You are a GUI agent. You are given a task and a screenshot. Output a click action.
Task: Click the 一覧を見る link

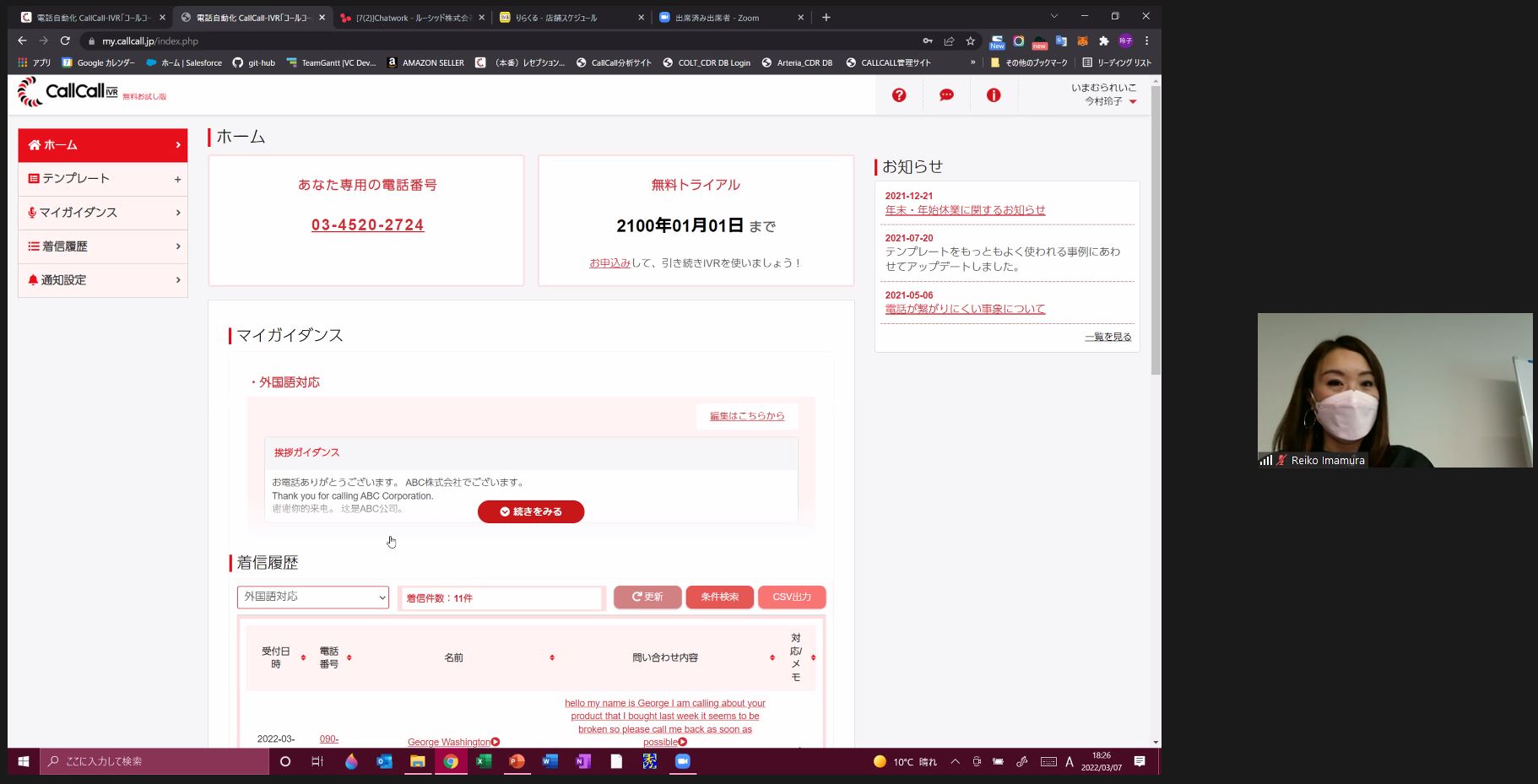coord(1107,337)
